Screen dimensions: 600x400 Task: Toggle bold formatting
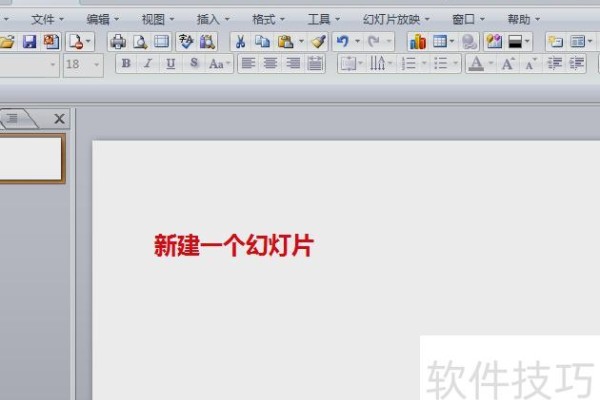pos(126,64)
